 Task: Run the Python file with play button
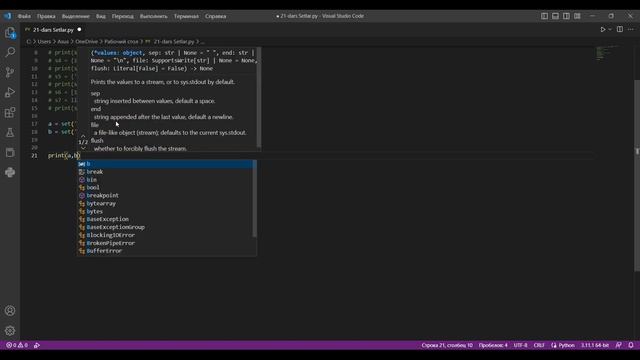602,29
